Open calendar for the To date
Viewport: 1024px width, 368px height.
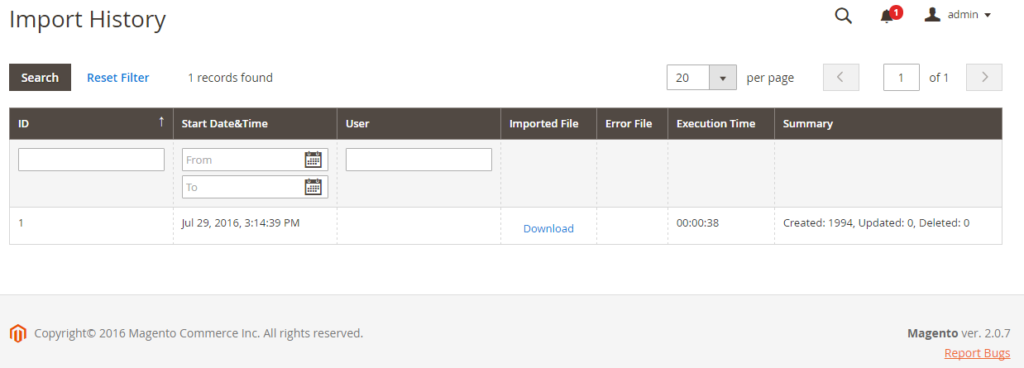tap(313, 187)
